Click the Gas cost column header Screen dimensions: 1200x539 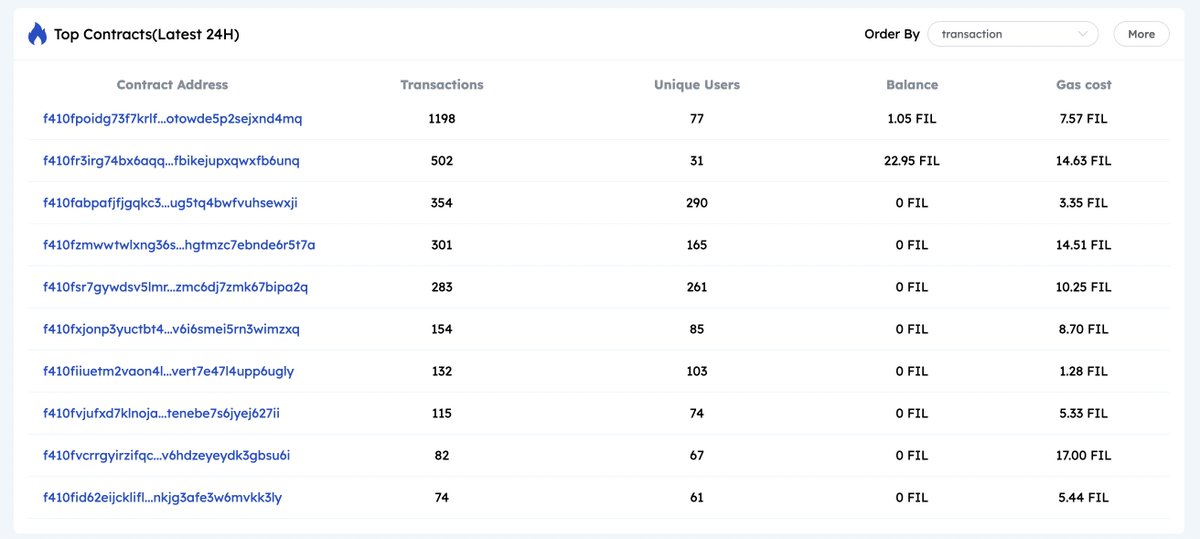pos(1084,85)
